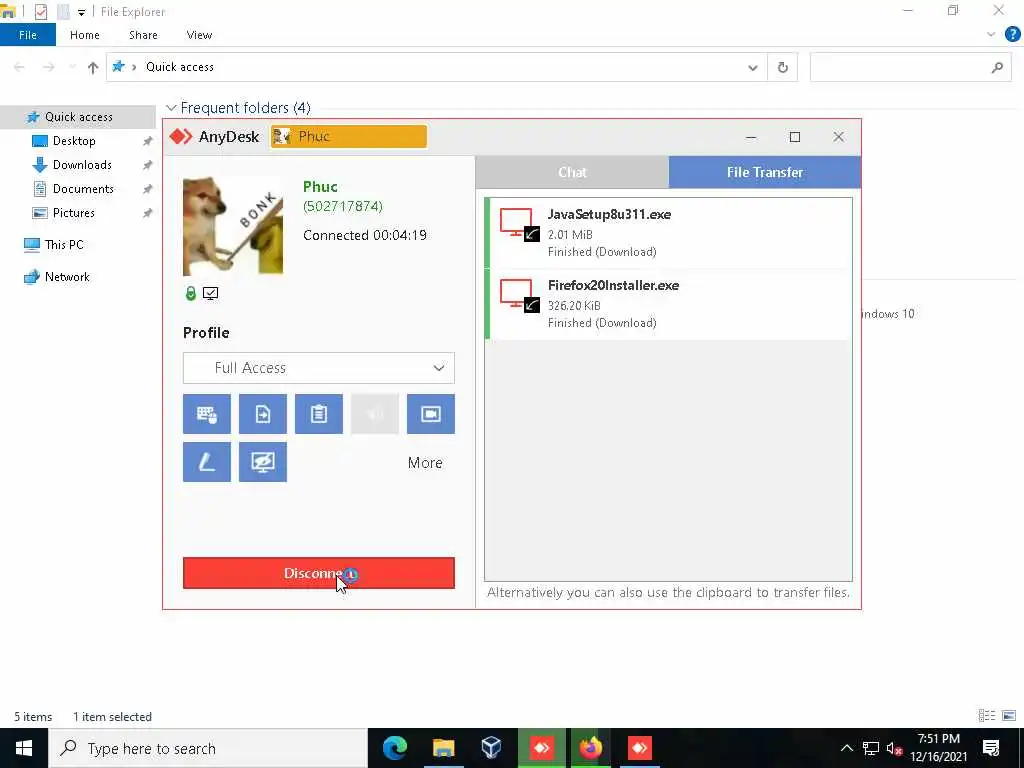Maximize the AnyDesk window
1024x768 pixels.
[795, 136]
